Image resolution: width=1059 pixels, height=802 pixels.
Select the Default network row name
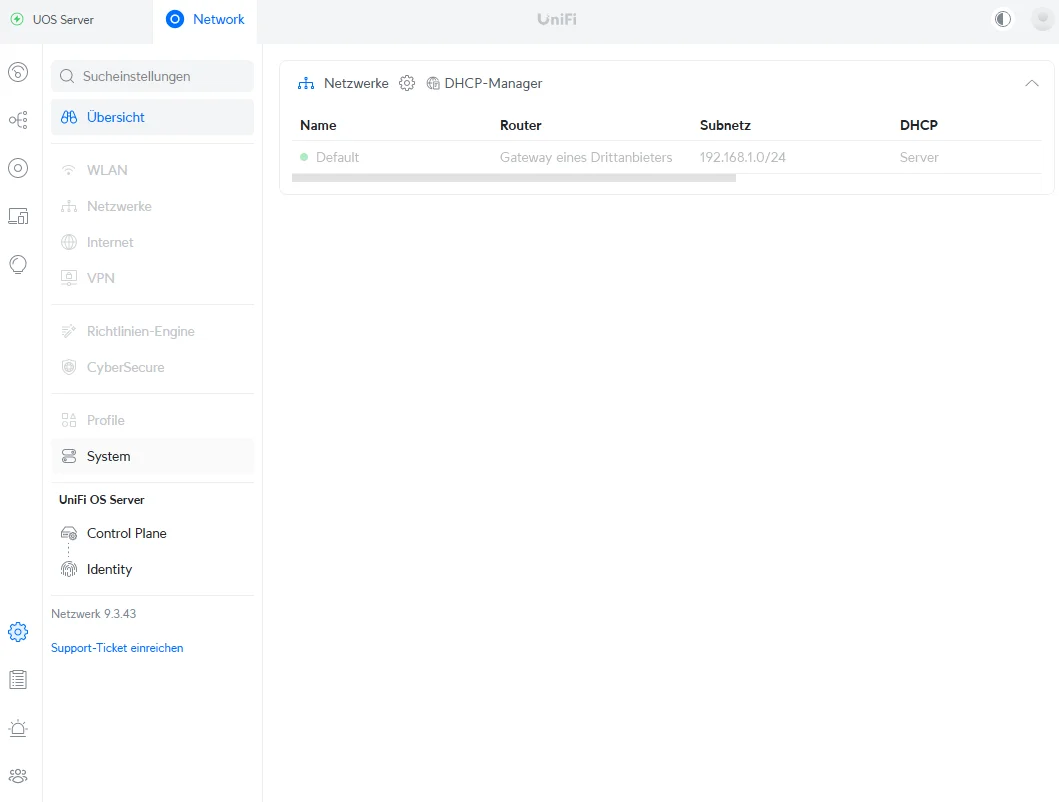point(337,157)
